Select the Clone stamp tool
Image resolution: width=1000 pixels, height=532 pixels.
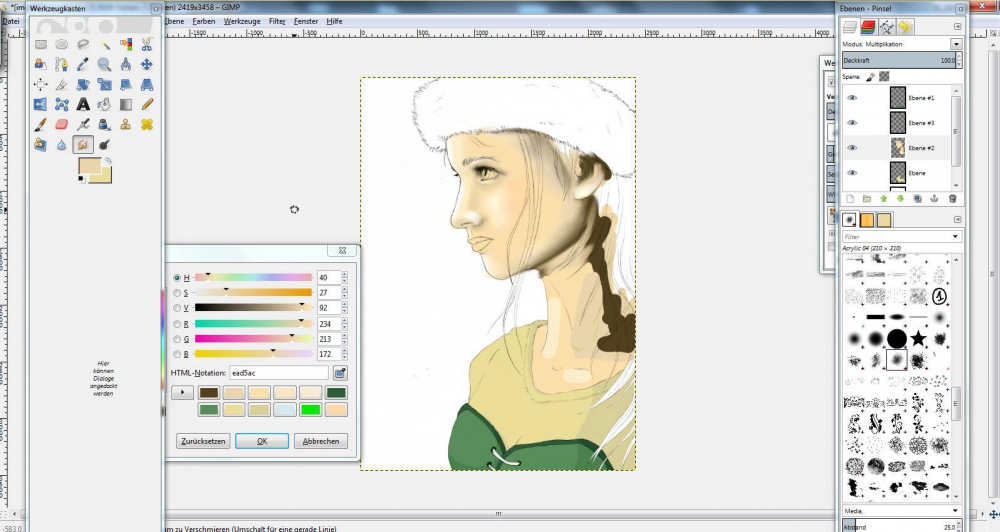tap(126, 124)
